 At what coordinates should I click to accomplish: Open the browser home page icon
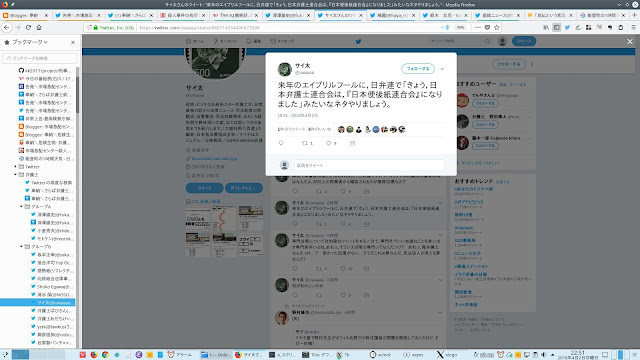[39, 27]
